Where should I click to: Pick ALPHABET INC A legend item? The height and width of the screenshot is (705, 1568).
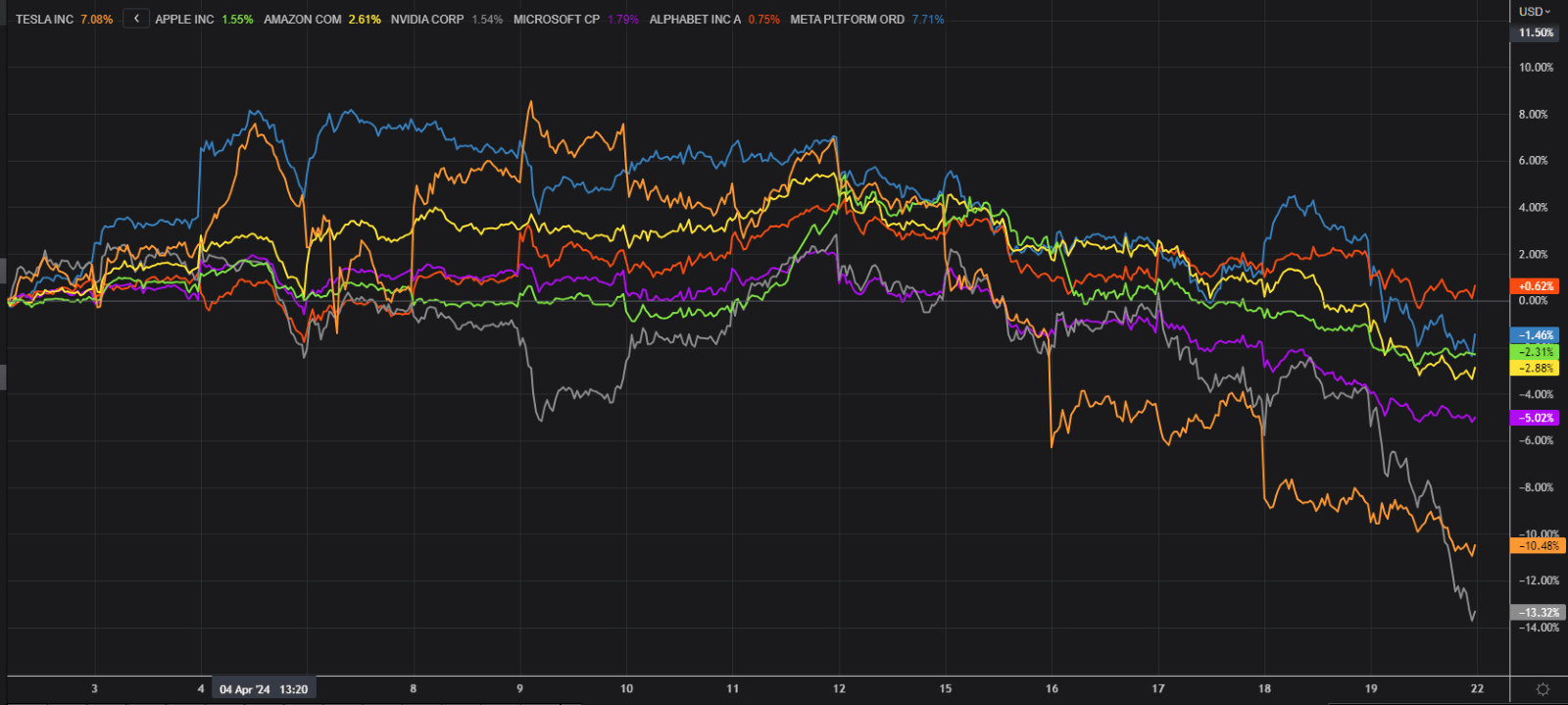[695, 20]
